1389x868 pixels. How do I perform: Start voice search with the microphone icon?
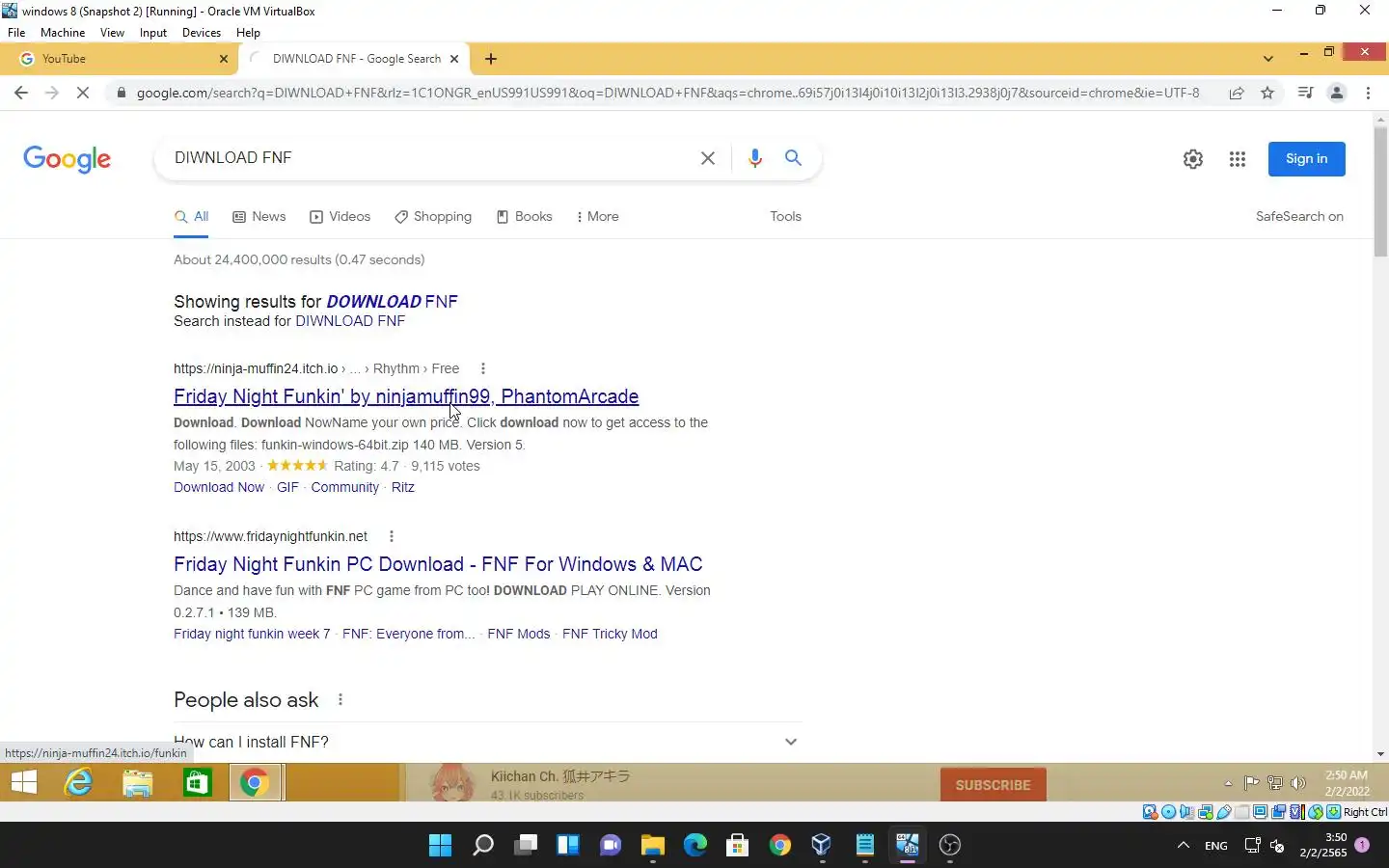click(754, 158)
